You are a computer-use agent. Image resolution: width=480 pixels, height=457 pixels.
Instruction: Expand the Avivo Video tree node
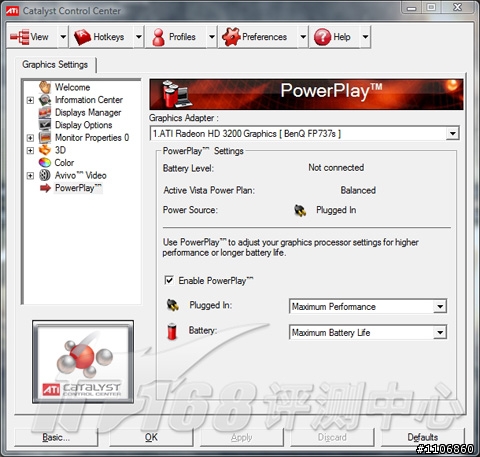[30, 176]
